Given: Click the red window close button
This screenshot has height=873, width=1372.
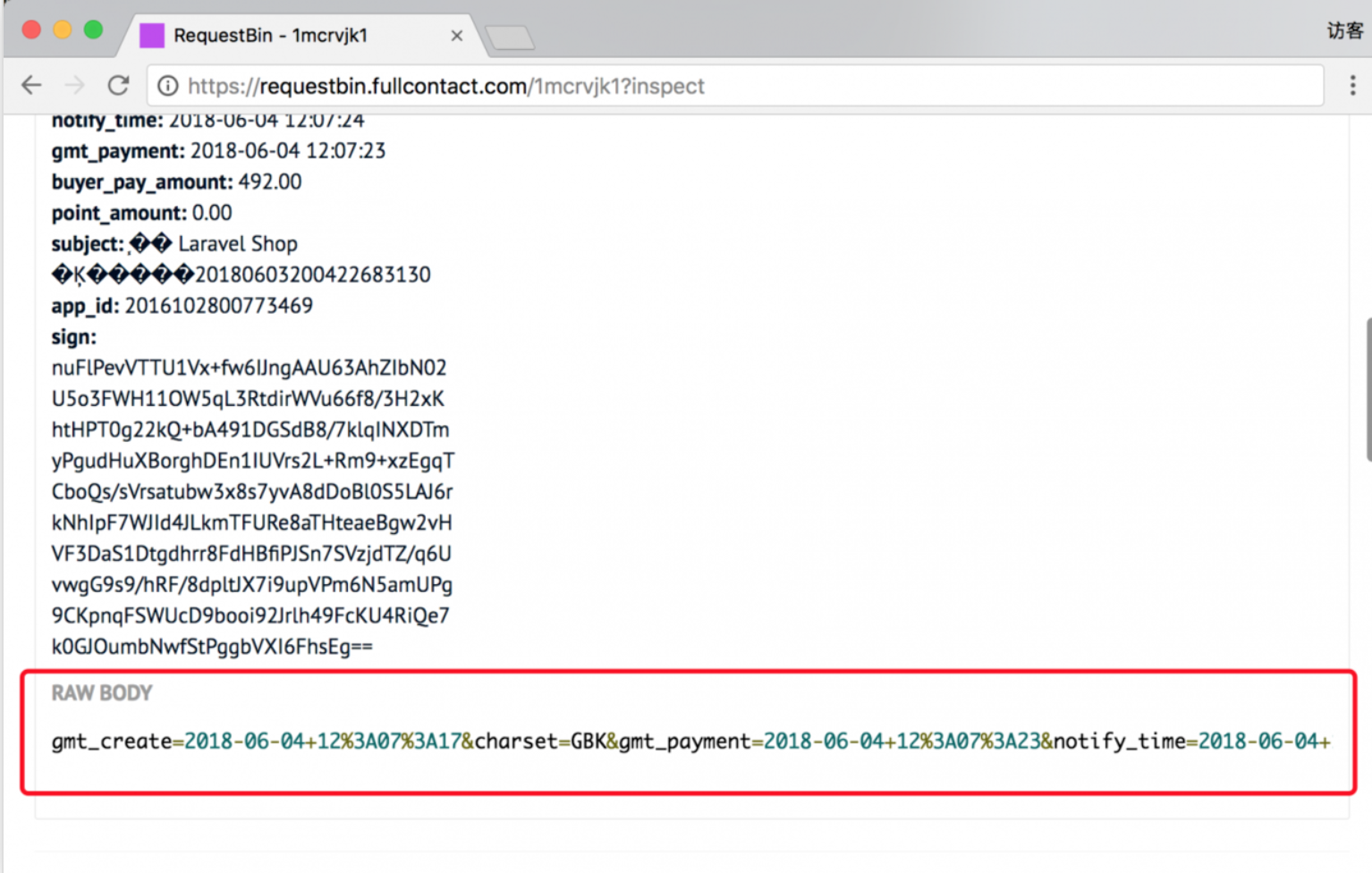Looking at the screenshot, I should [x=31, y=30].
